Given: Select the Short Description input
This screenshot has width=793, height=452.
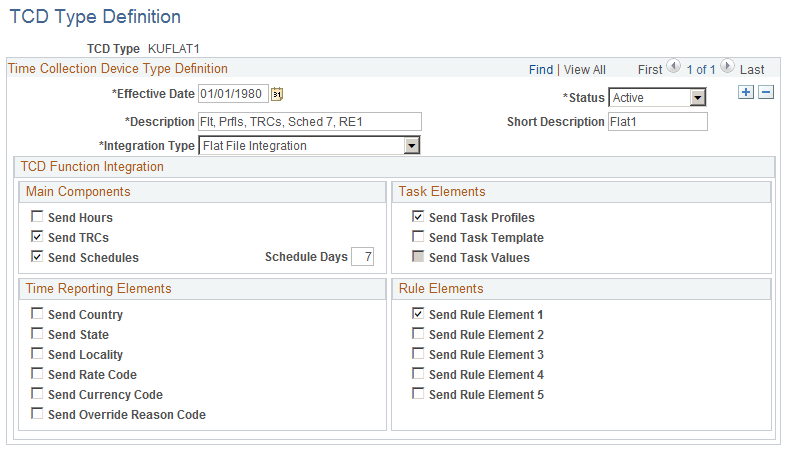Looking at the screenshot, I should (657, 122).
